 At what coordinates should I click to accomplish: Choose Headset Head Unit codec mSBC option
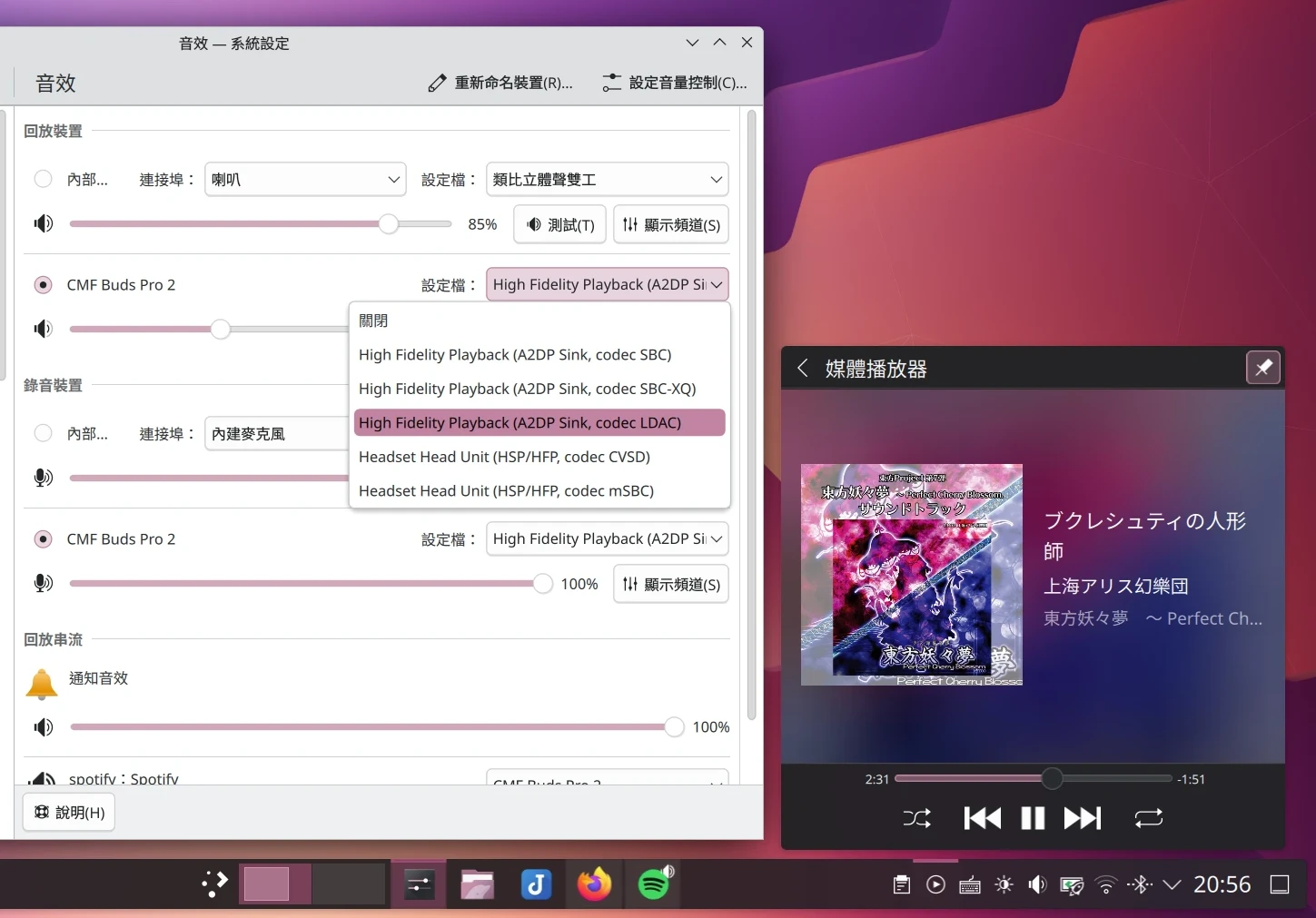pos(506,490)
